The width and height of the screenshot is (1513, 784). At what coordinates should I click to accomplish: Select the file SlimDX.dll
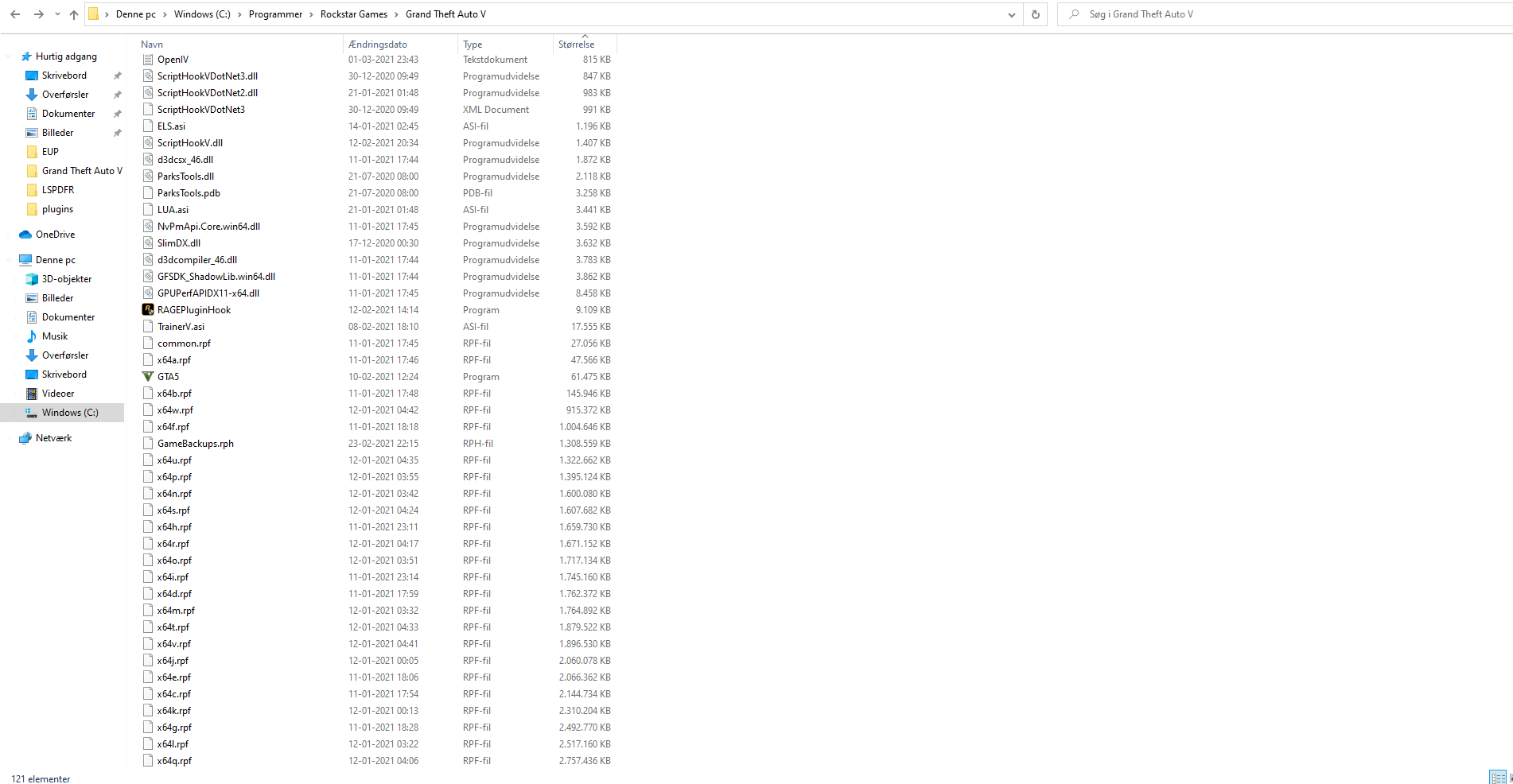179,243
